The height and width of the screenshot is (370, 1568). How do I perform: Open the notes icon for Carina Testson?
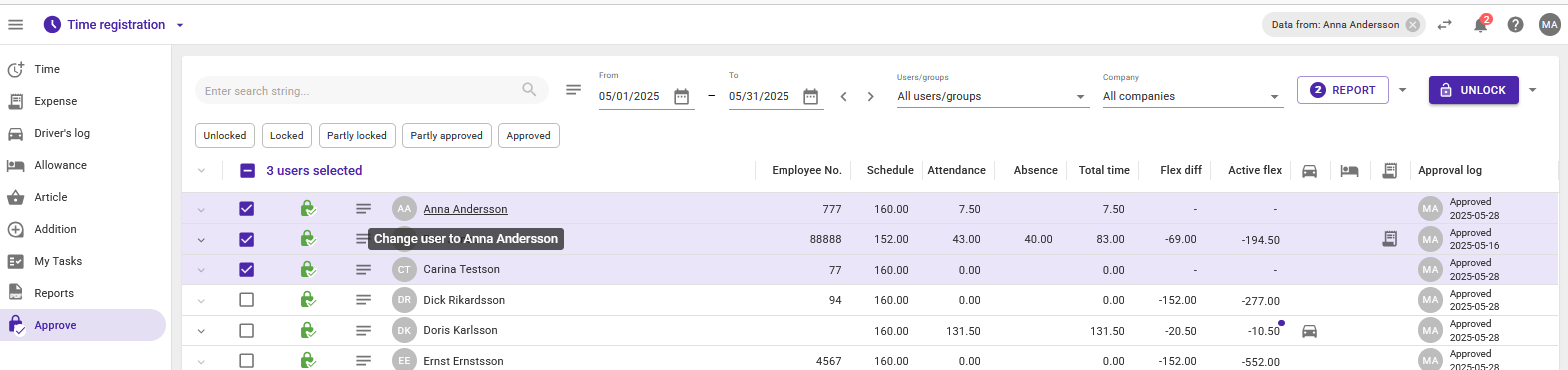(x=363, y=270)
